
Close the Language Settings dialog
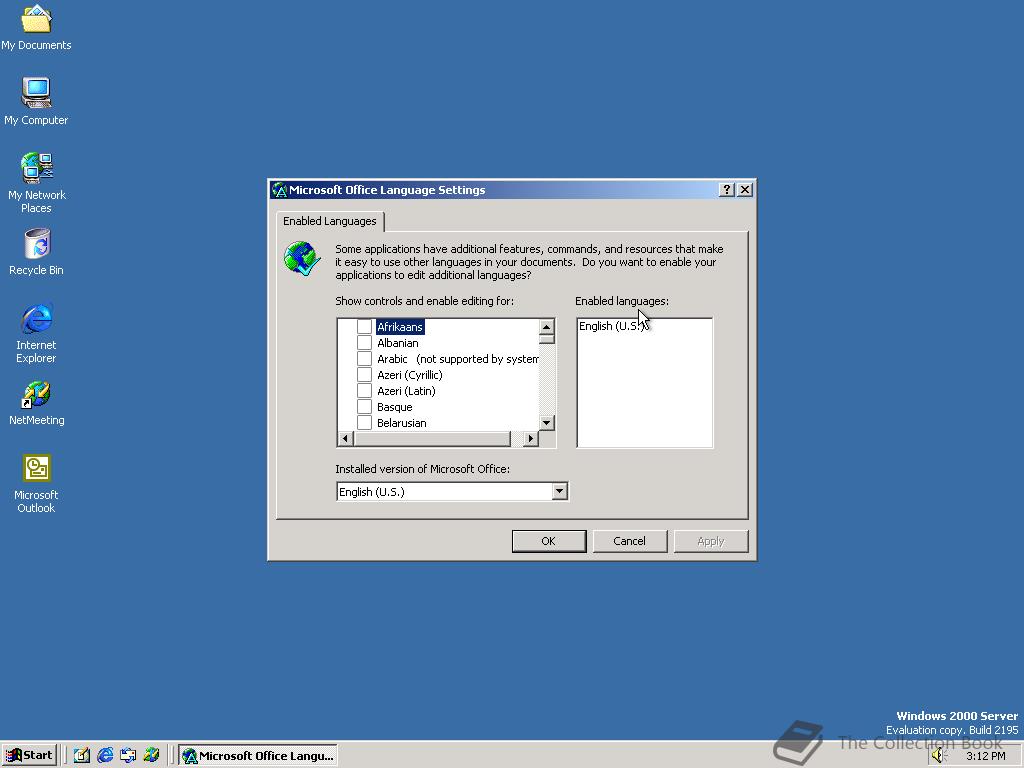[744, 189]
